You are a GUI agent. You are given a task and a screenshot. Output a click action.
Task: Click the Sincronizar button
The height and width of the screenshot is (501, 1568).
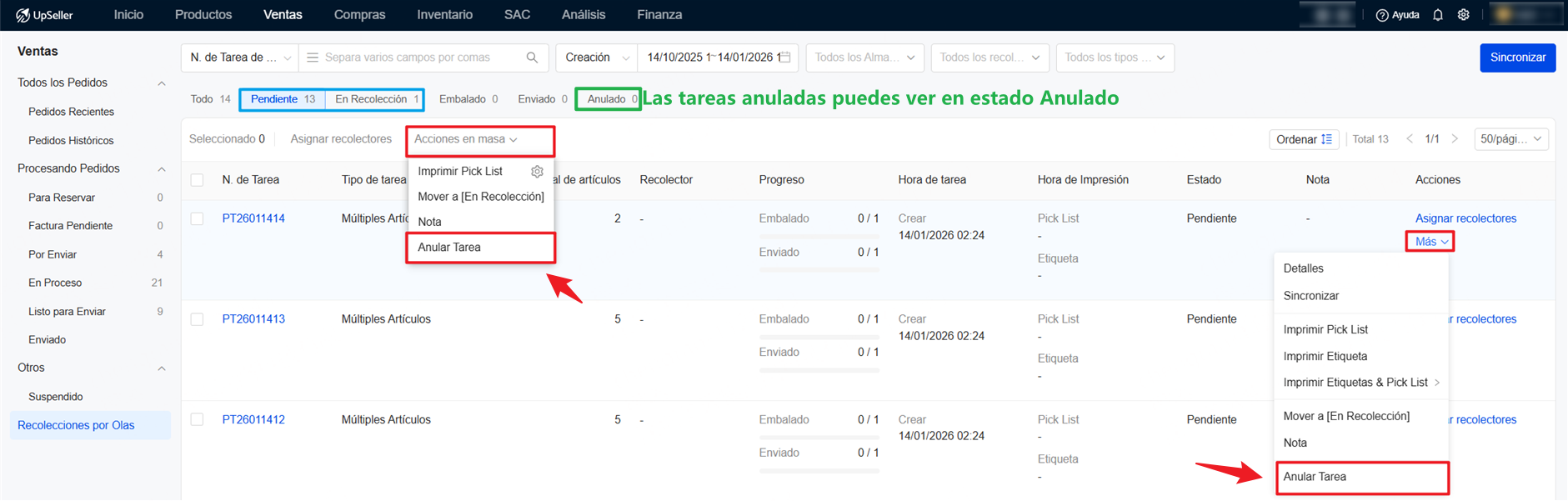click(1517, 58)
